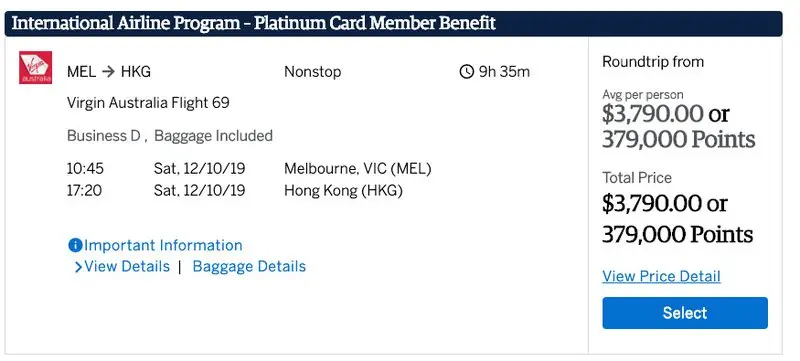Click the clock icon next to 9h 35m
Screen dimensions: 800x361
tap(466, 71)
